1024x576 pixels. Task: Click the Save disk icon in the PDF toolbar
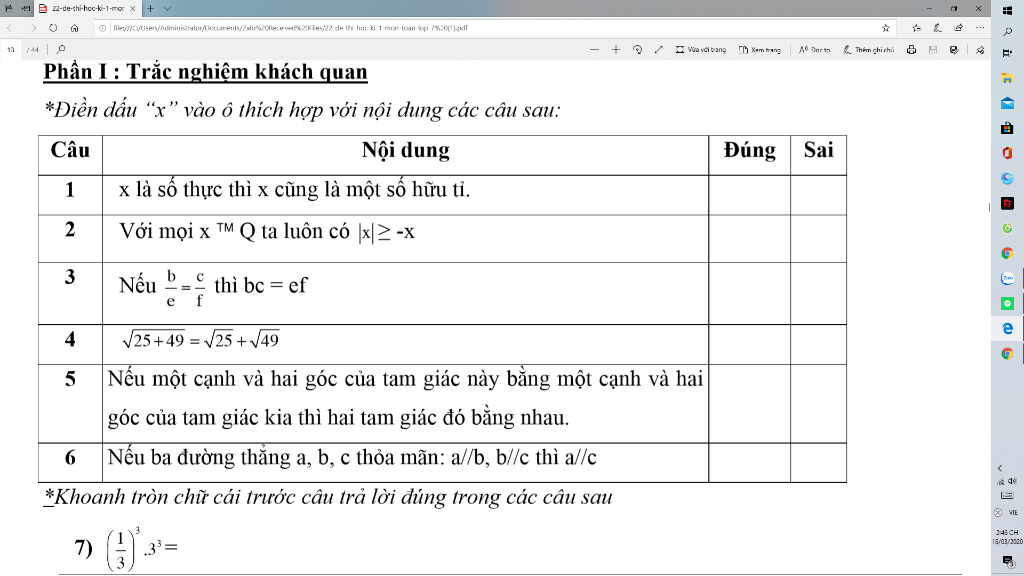[933, 50]
